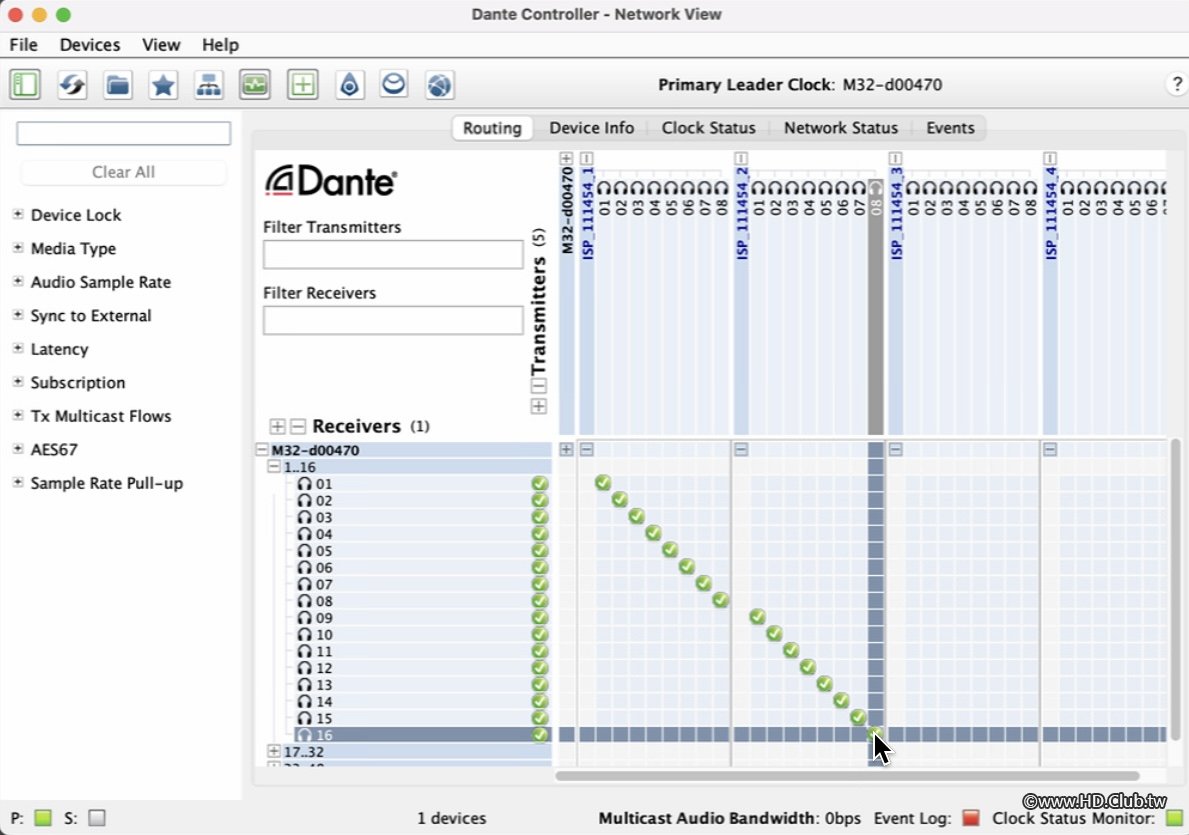Expand all receivers with plus button
The height and width of the screenshot is (835, 1189).
click(278, 426)
